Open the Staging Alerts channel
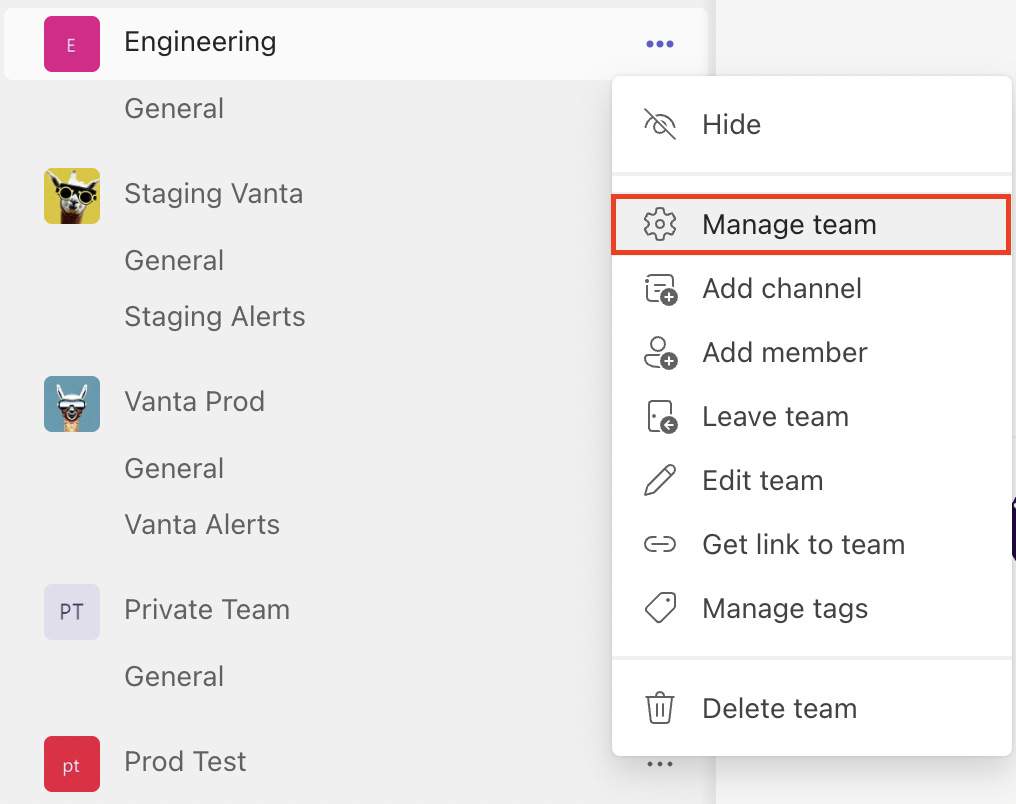Screen dimensions: 1016x804 [214, 317]
